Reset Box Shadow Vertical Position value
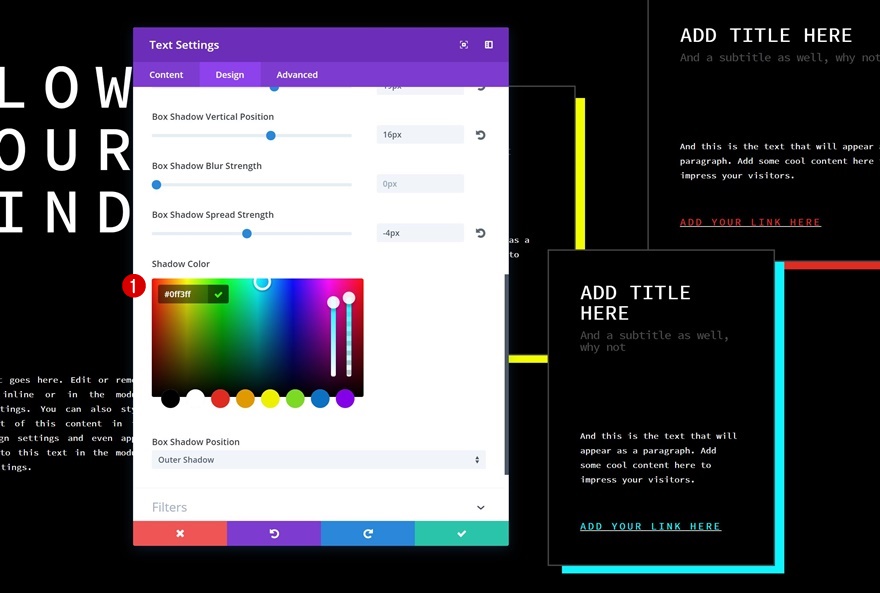The image size is (880, 593). 480,135
